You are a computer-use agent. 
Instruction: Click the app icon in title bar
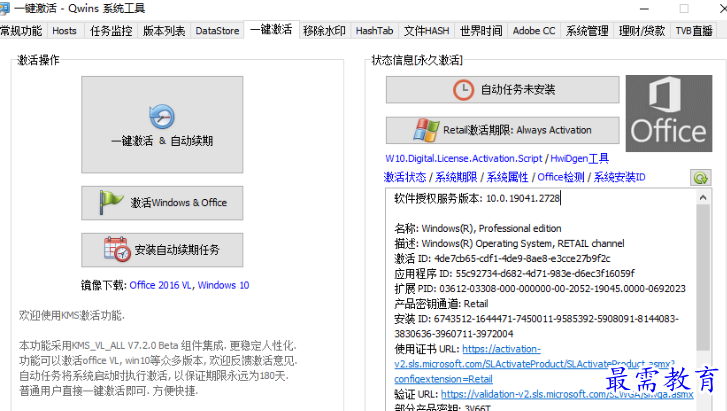tap(4, 8)
